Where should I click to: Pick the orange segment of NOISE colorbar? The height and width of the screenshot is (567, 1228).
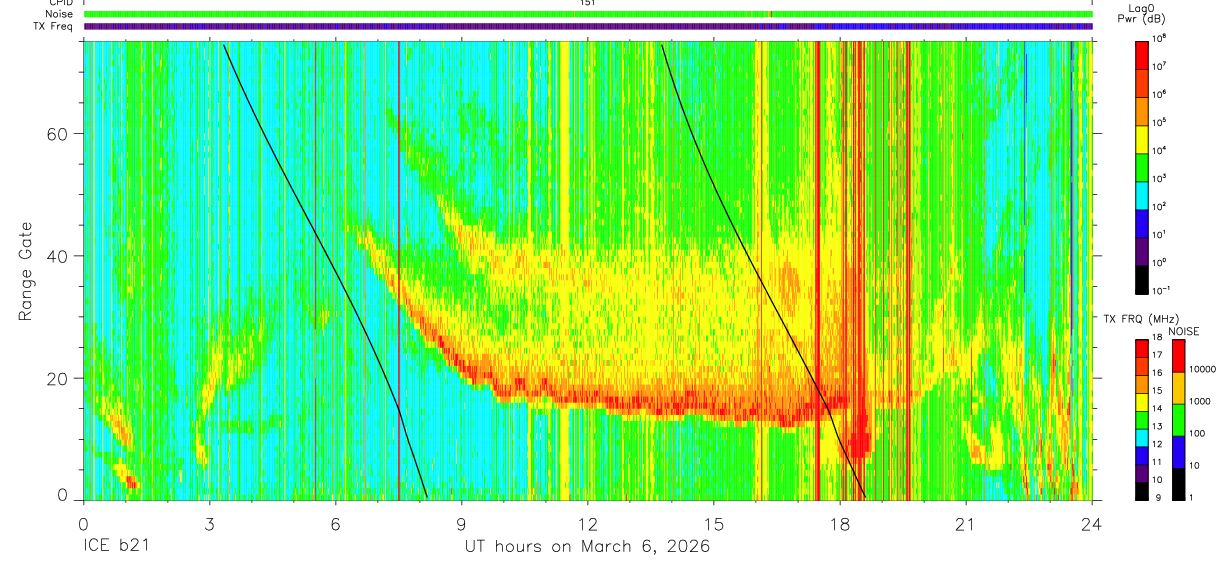pyautogui.click(x=1178, y=387)
